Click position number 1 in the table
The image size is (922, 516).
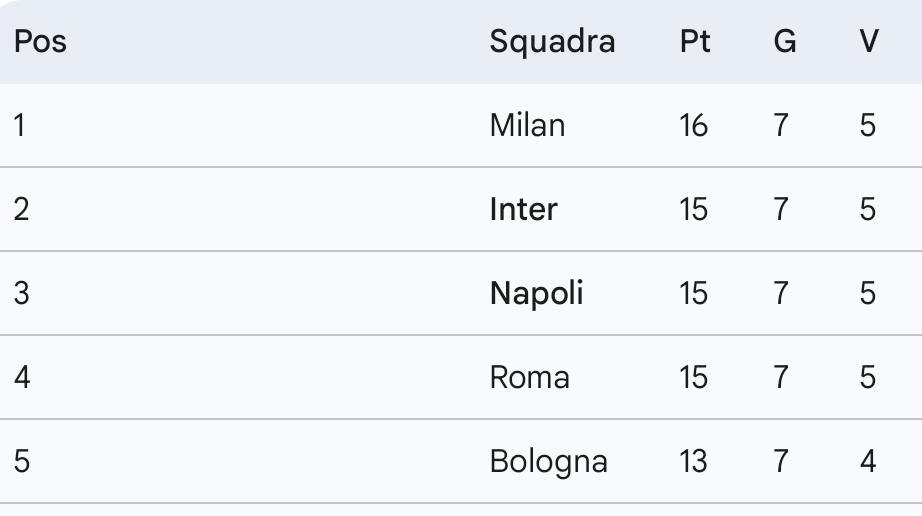[19, 125]
